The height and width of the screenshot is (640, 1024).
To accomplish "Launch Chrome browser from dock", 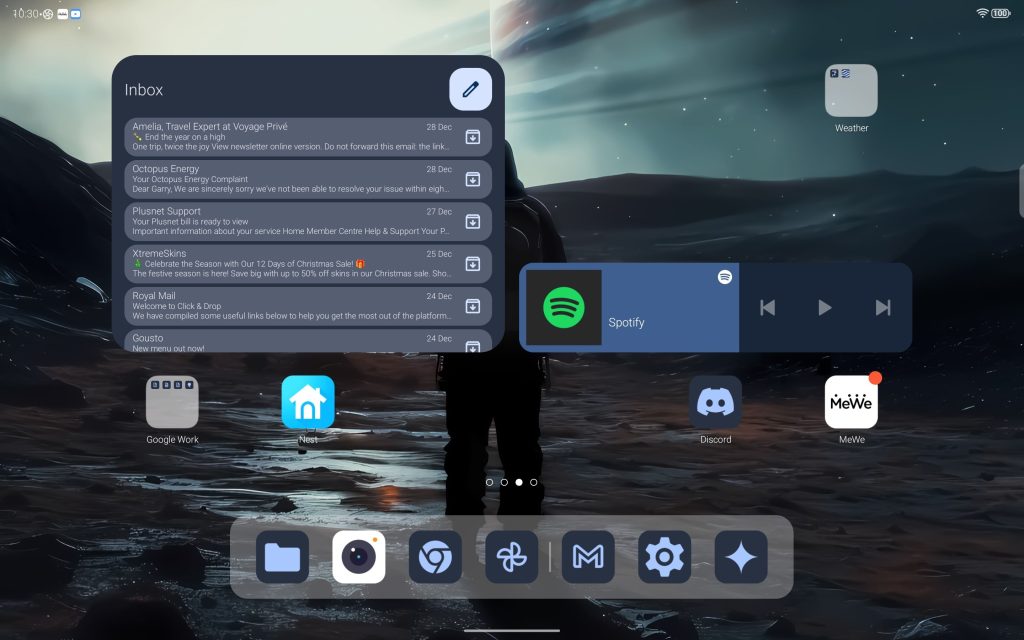I will 435,557.
